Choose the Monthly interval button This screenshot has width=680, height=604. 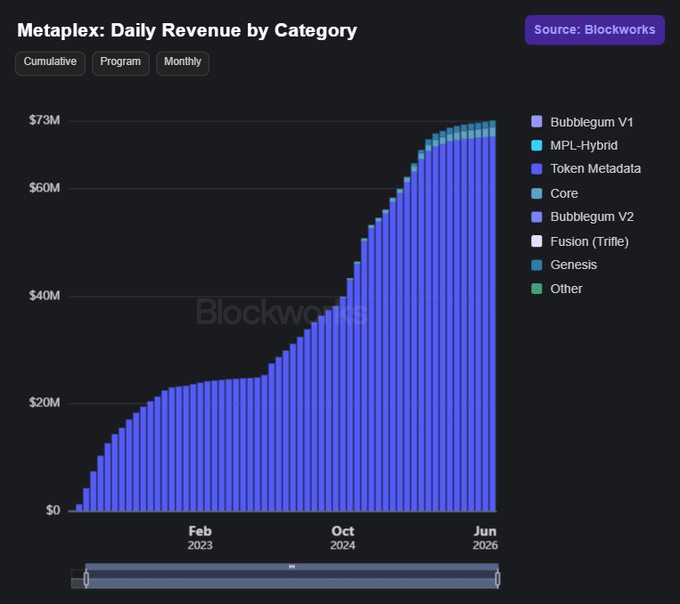[x=183, y=63]
